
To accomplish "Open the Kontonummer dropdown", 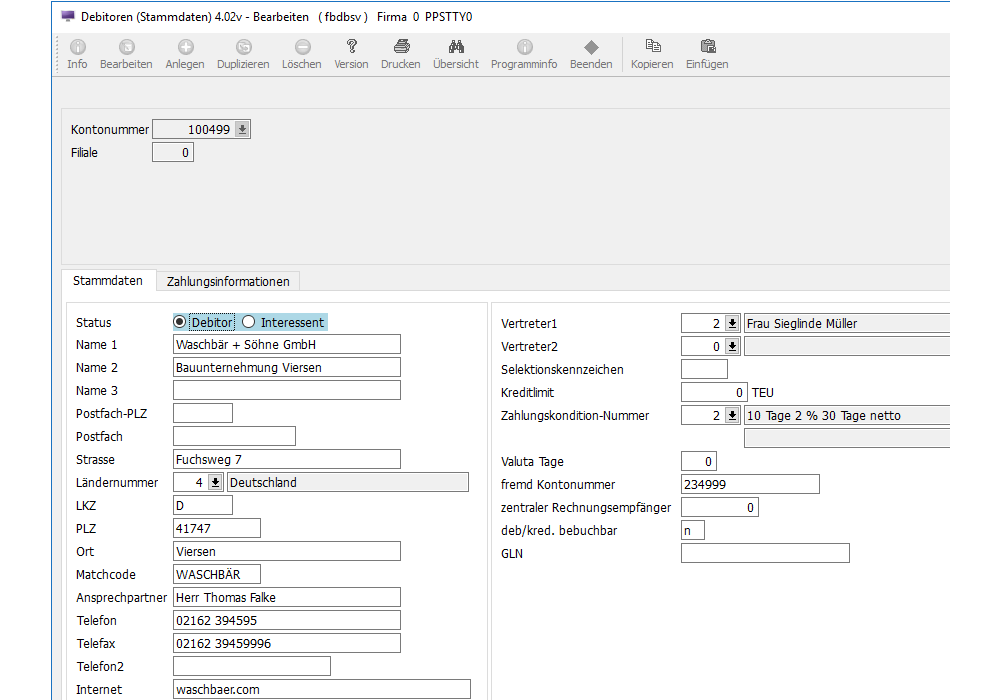I will click(x=242, y=129).
